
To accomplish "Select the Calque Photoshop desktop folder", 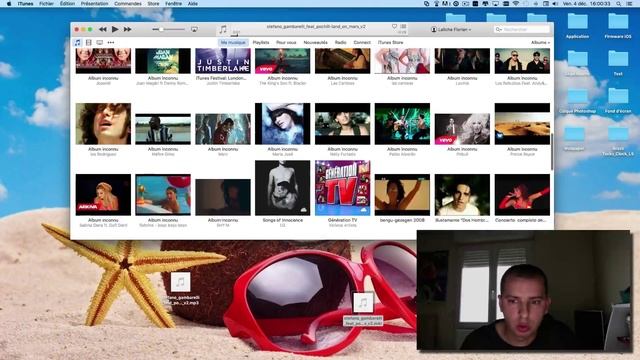I will (x=577, y=100).
